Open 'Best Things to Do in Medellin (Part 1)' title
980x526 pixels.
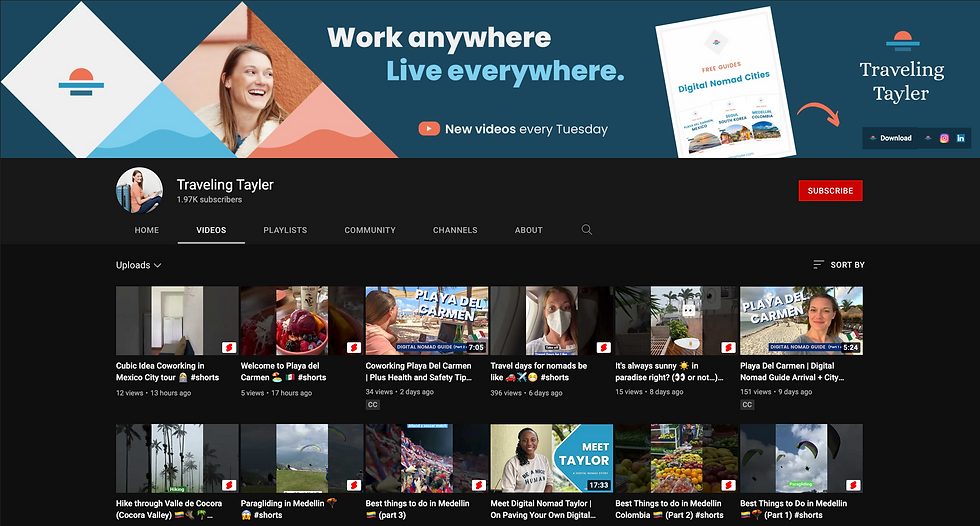(x=794, y=509)
